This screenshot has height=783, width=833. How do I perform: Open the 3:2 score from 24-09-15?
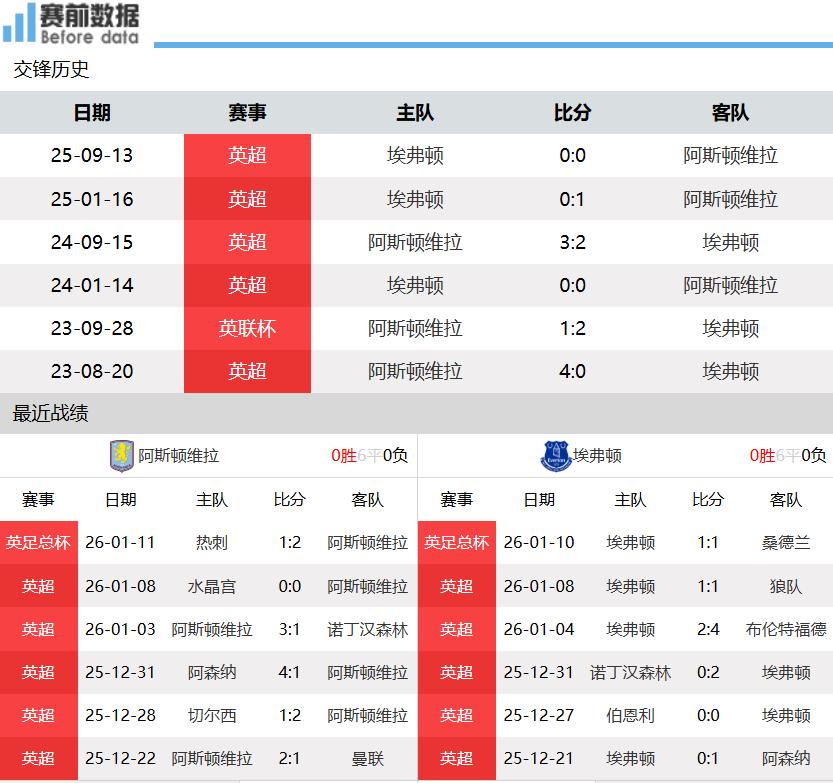[572, 242]
